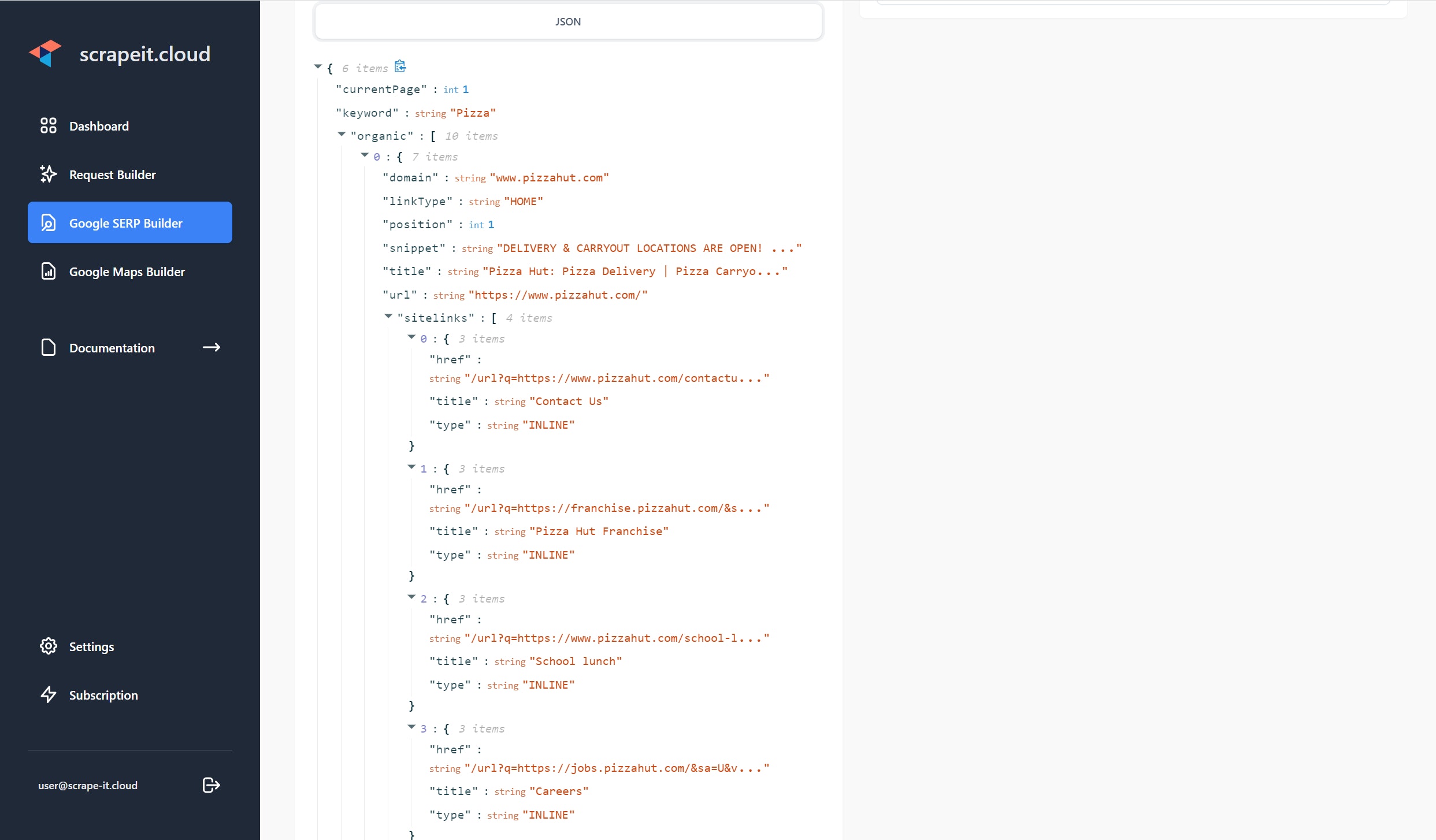Image resolution: width=1436 pixels, height=840 pixels.
Task: Click the "Careers" title value
Action: click(x=559, y=791)
